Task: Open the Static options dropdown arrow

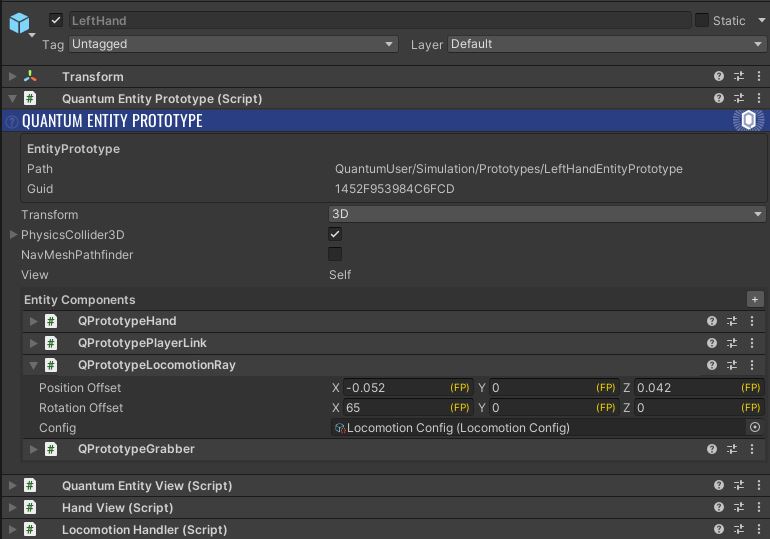Action: click(x=762, y=20)
